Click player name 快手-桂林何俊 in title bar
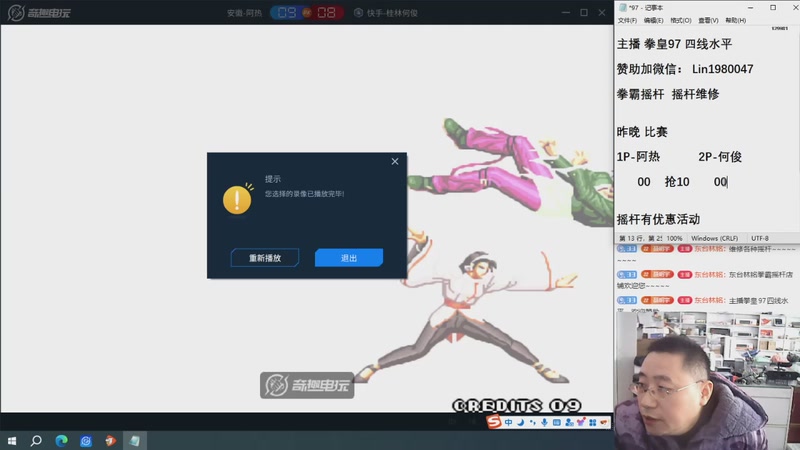The width and height of the screenshot is (800, 450). click(x=392, y=13)
